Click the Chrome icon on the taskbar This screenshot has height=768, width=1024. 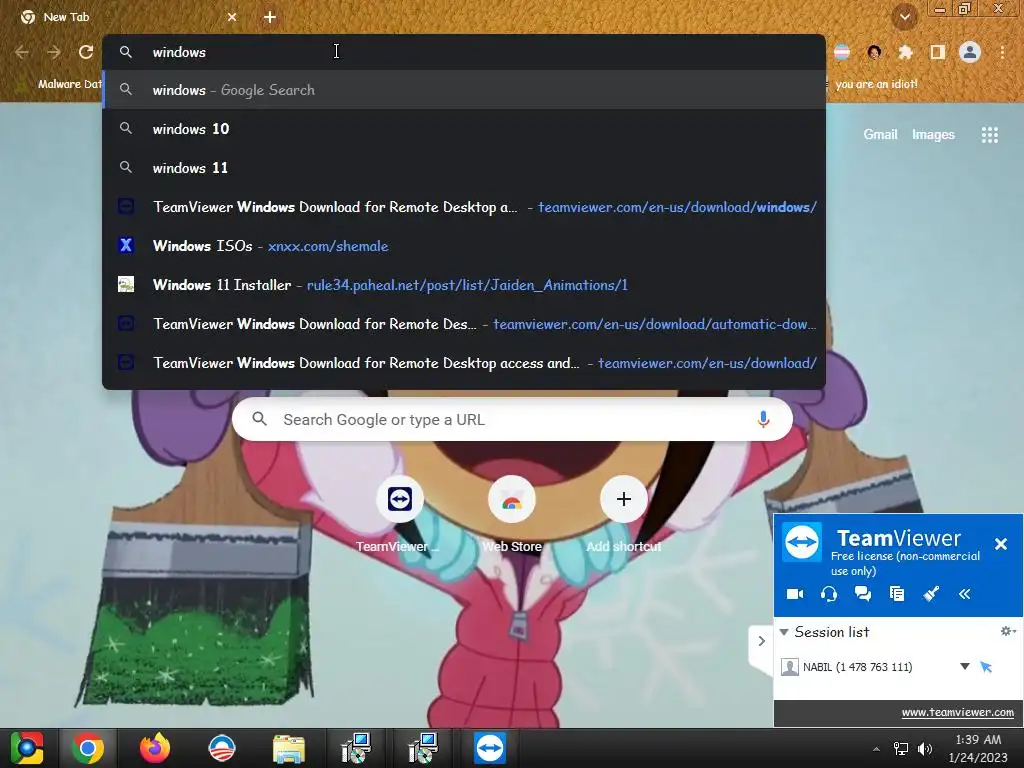pos(88,748)
